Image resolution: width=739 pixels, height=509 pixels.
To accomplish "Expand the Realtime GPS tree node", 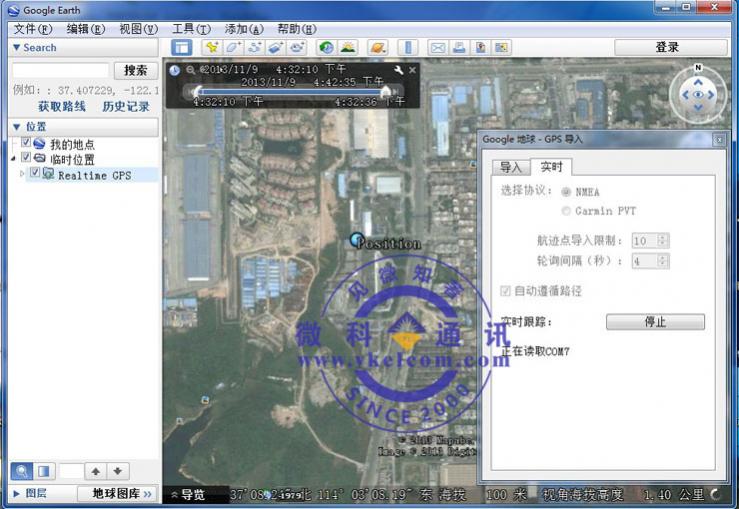I will click(23, 174).
